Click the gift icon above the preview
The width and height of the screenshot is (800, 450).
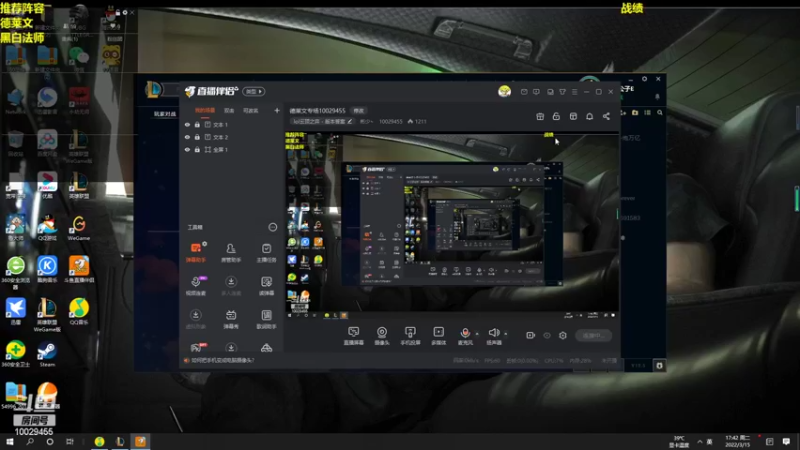click(x=540, y=116)
